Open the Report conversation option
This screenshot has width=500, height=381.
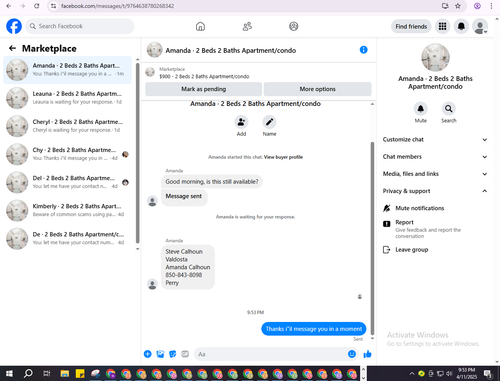click(435, 229)
